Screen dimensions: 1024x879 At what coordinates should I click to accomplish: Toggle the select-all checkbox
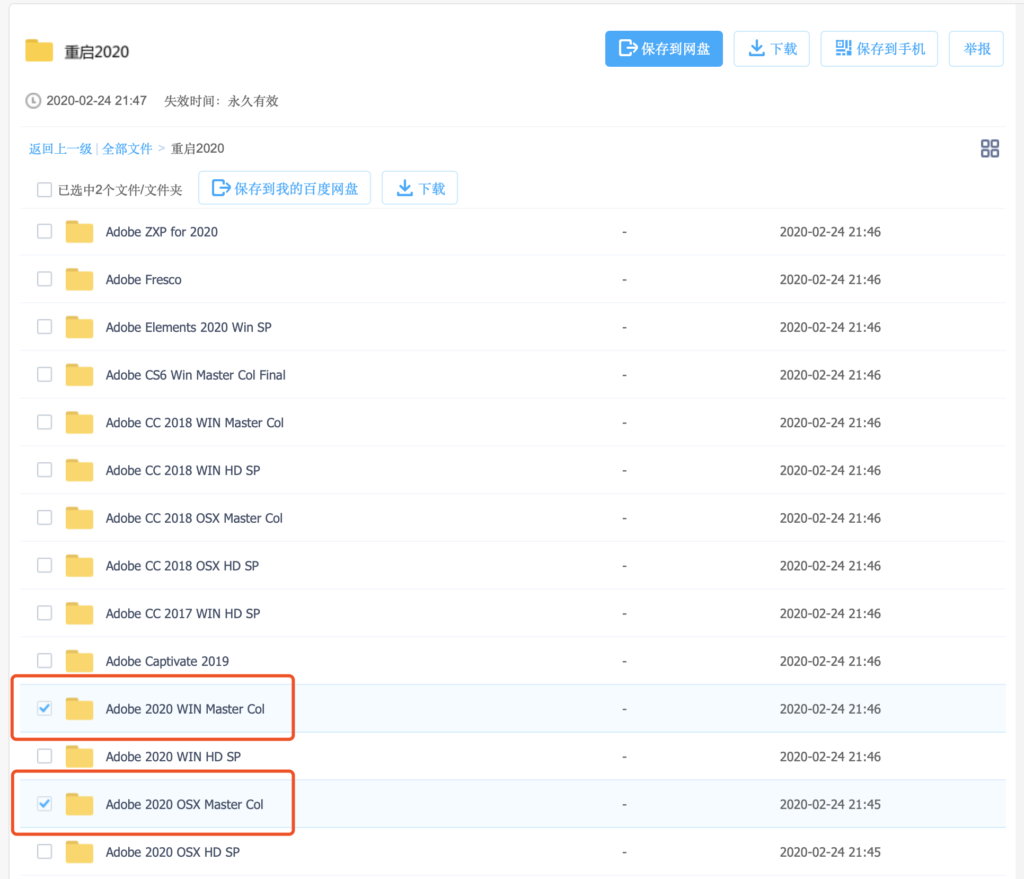44,190
